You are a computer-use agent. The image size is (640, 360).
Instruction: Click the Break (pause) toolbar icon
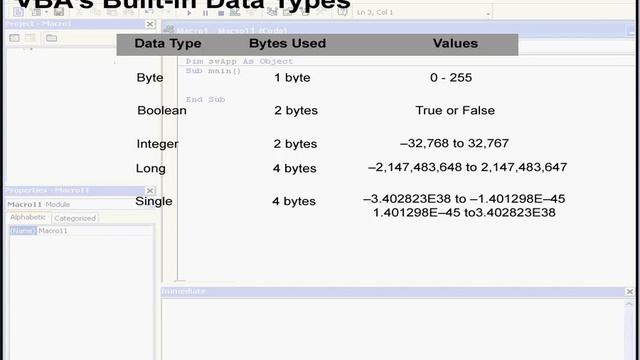[205, 13]
